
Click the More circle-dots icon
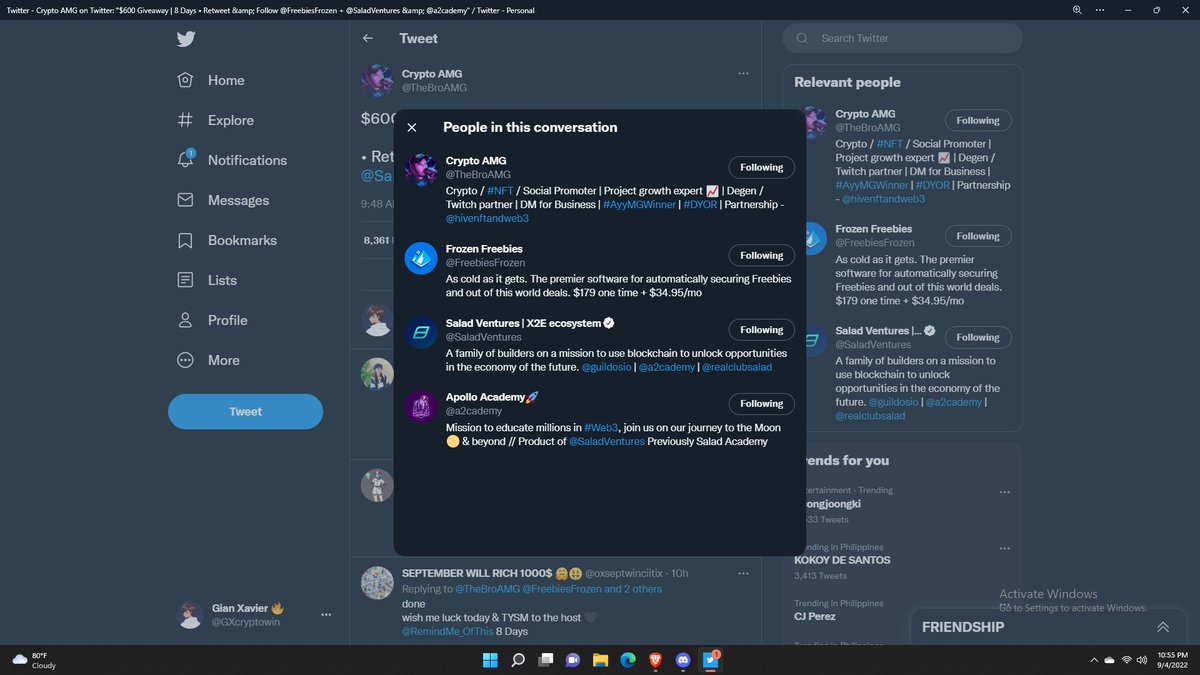[x=185, y=360]
